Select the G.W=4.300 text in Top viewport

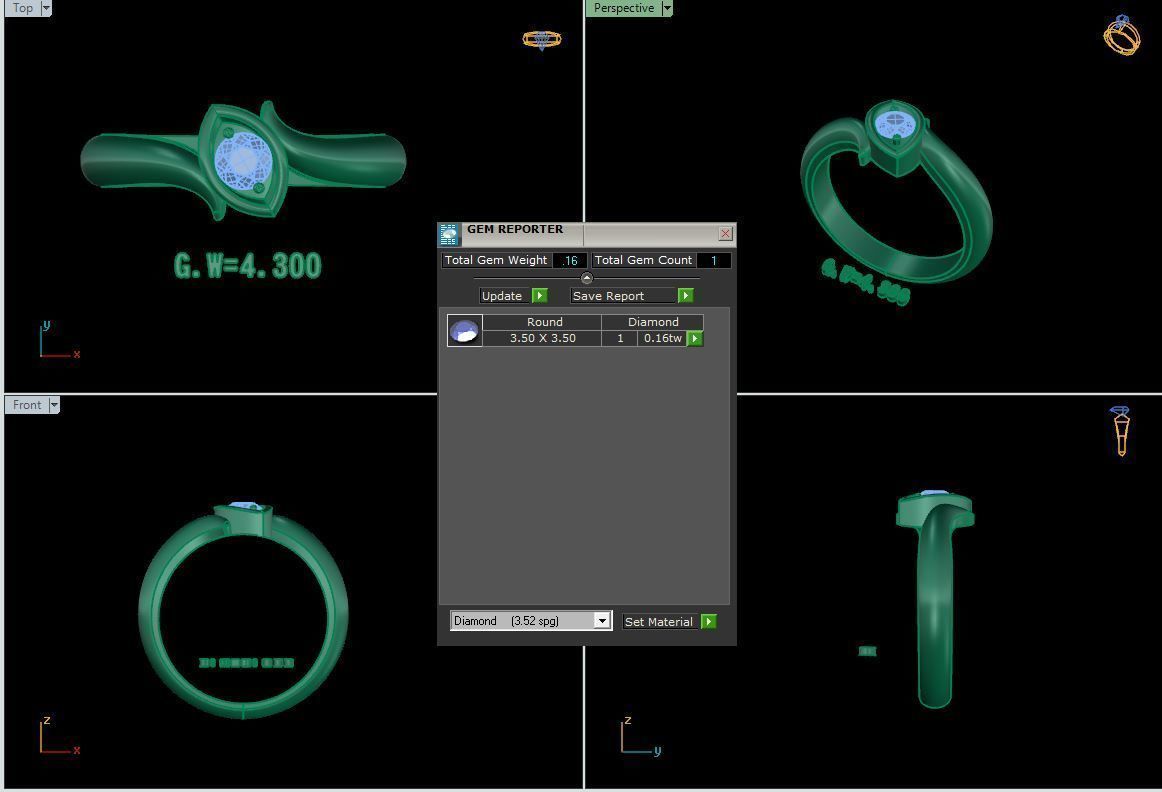pyautogui.click(x=248, y=266)
